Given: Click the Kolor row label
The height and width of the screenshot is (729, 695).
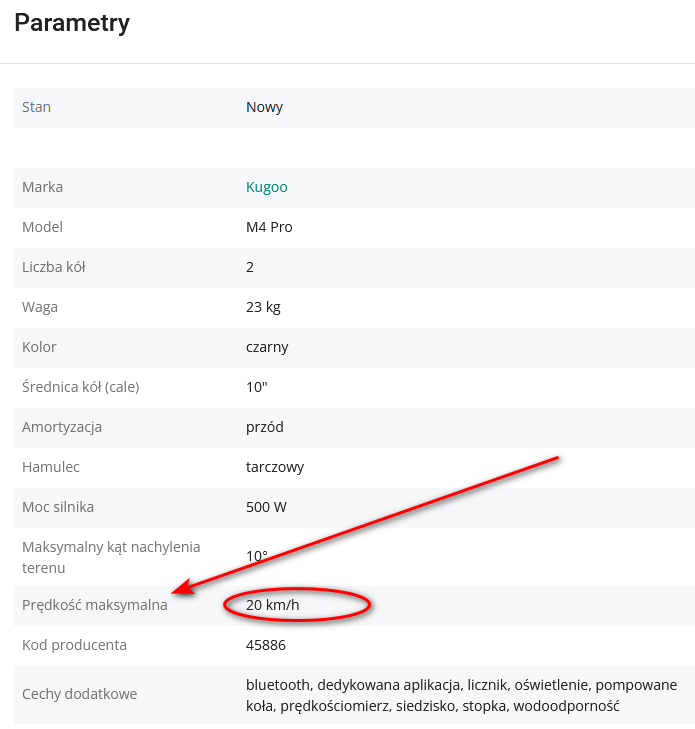Looking at the screenshot, I should click(39, 347).
